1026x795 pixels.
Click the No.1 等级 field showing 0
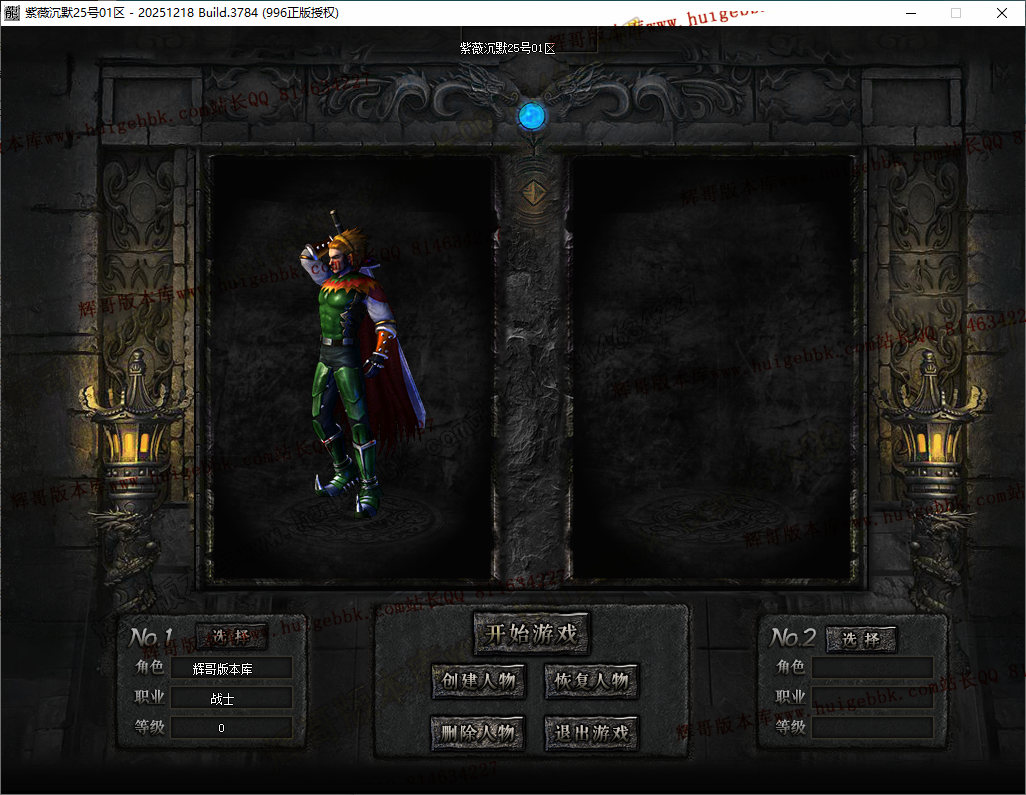coord(231,727)
